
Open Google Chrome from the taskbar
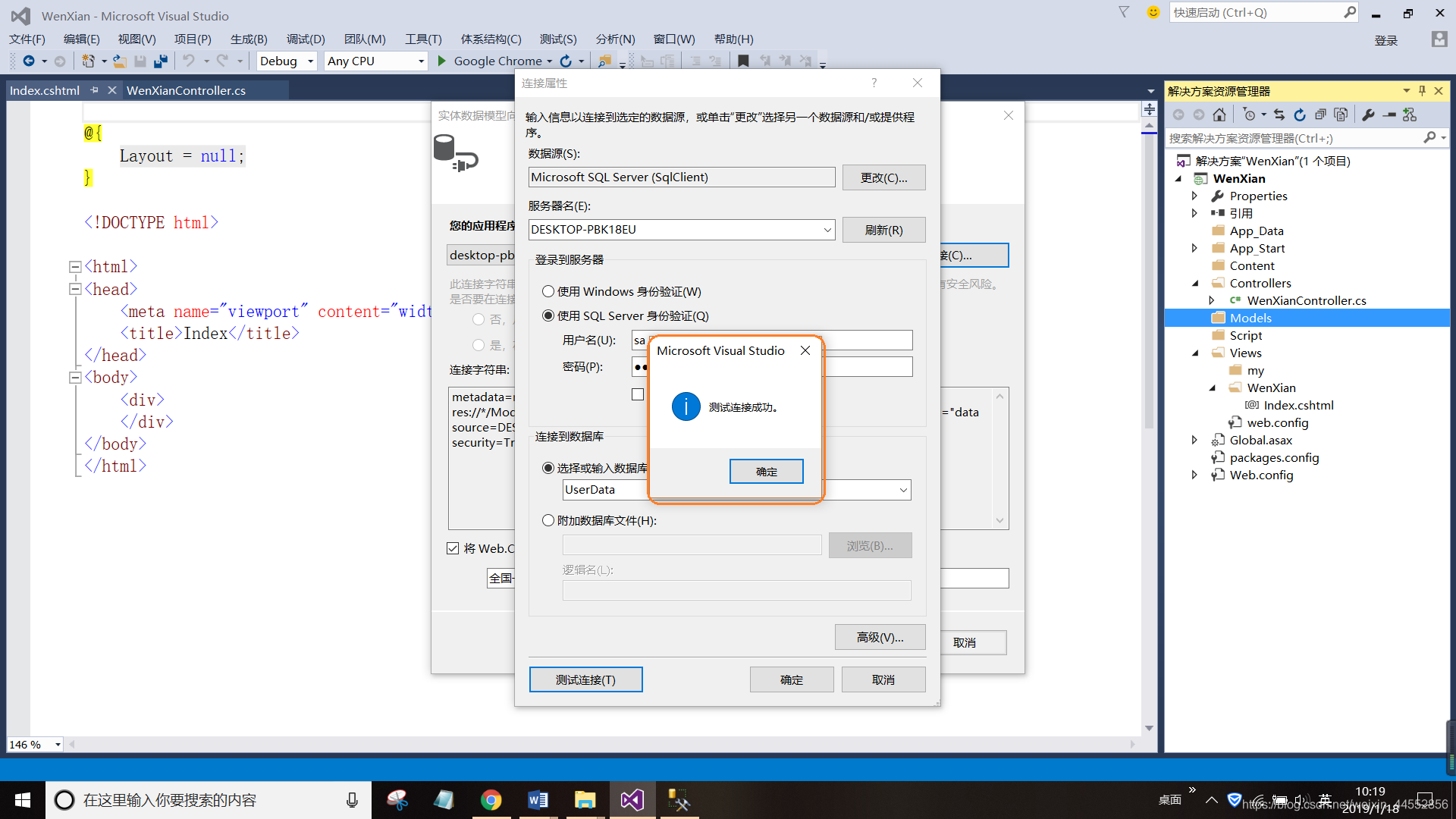tap(491, 800)
